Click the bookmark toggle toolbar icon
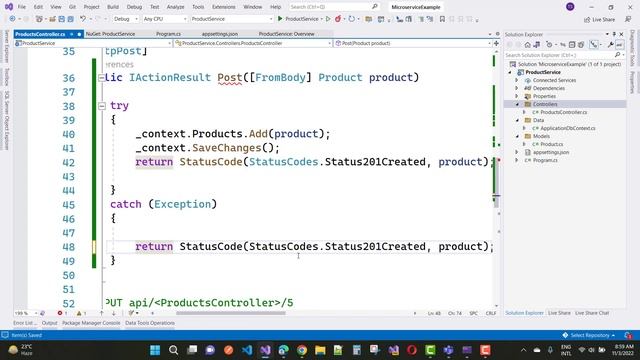Image resolution: width=640 pixels, height=360 pixels. pyautogui.click(x=442, y=19)
